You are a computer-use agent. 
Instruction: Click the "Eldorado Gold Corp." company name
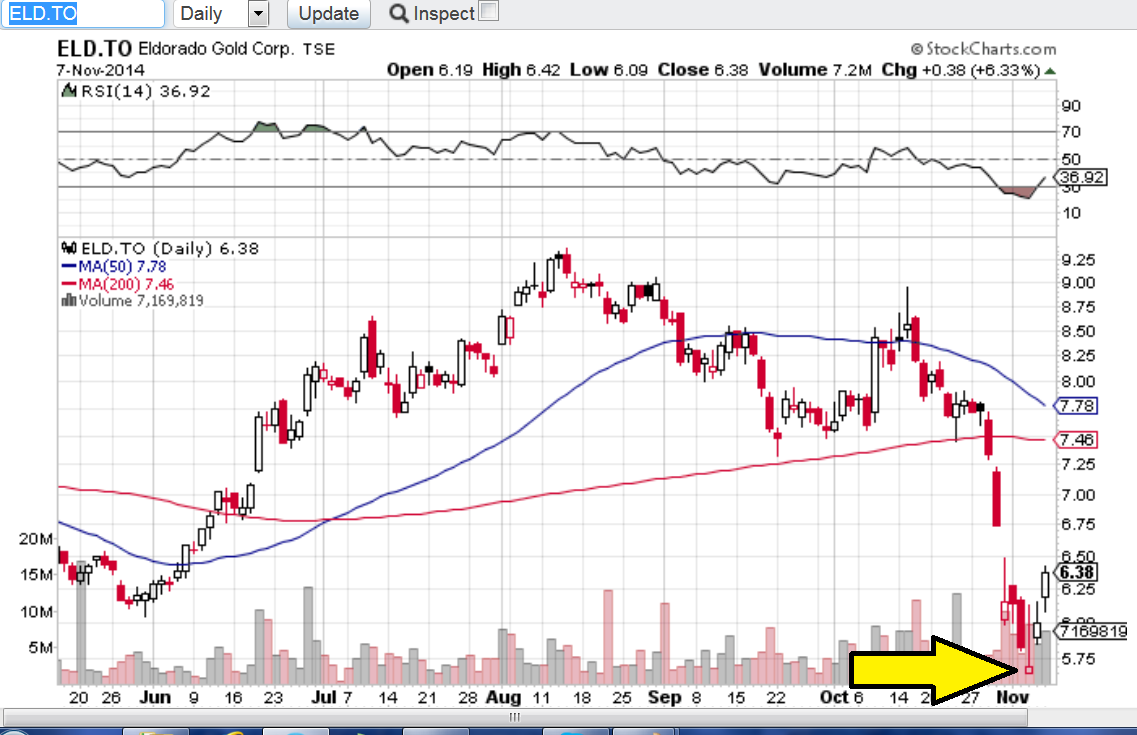pos(216,49)
